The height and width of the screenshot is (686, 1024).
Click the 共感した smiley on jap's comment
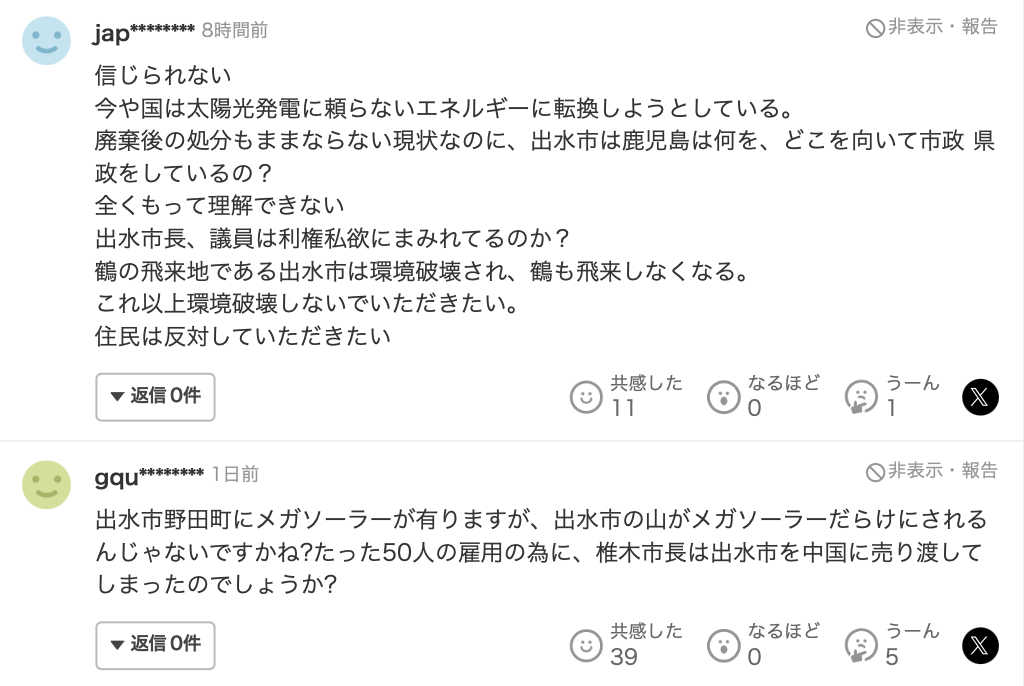click(x=586, y=397)
